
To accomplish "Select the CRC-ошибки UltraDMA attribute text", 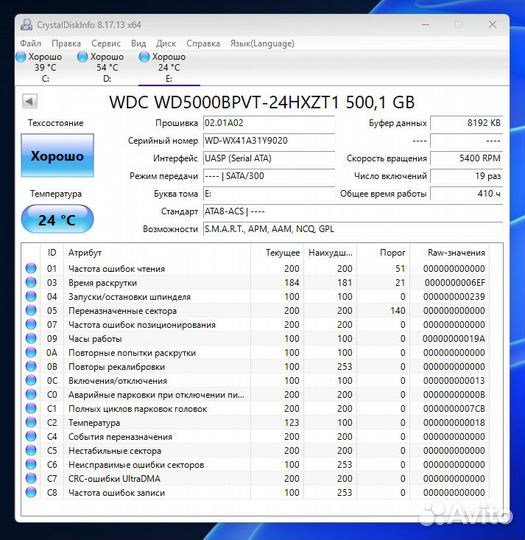I will pyautogui.click(x=114, y=479).
